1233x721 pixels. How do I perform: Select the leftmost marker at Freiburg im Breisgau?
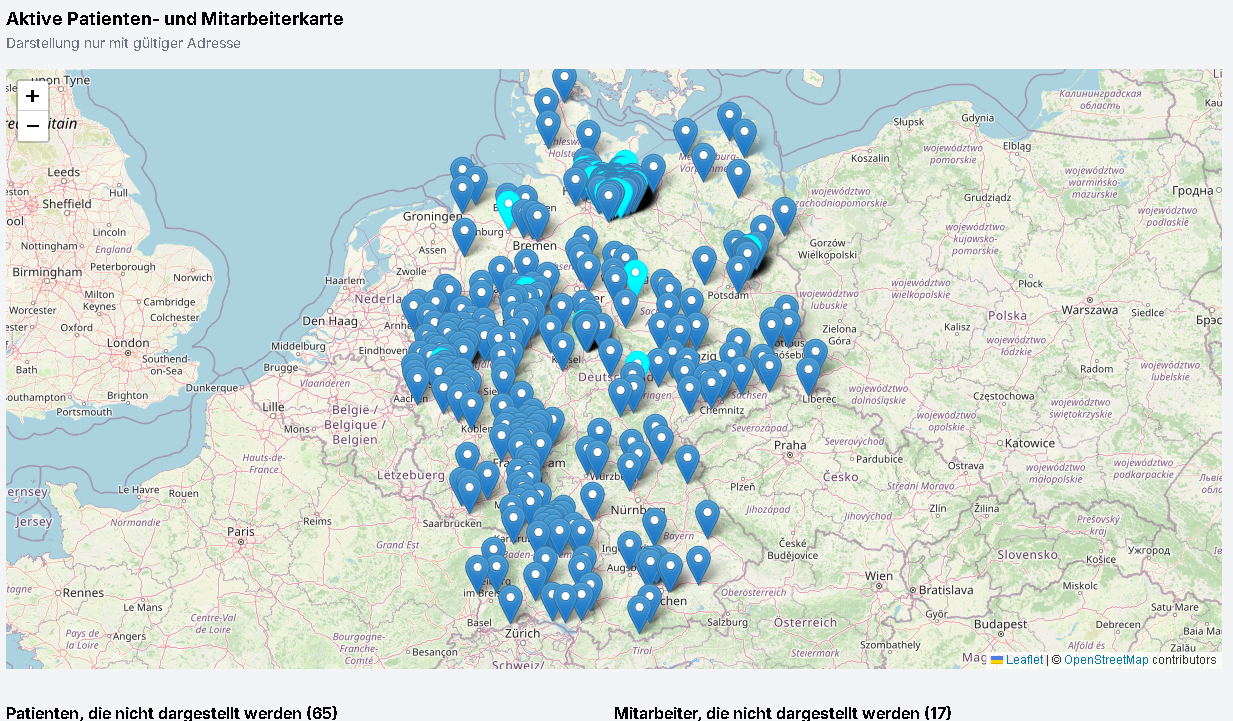pyautogui.click(x=478, y=574)
